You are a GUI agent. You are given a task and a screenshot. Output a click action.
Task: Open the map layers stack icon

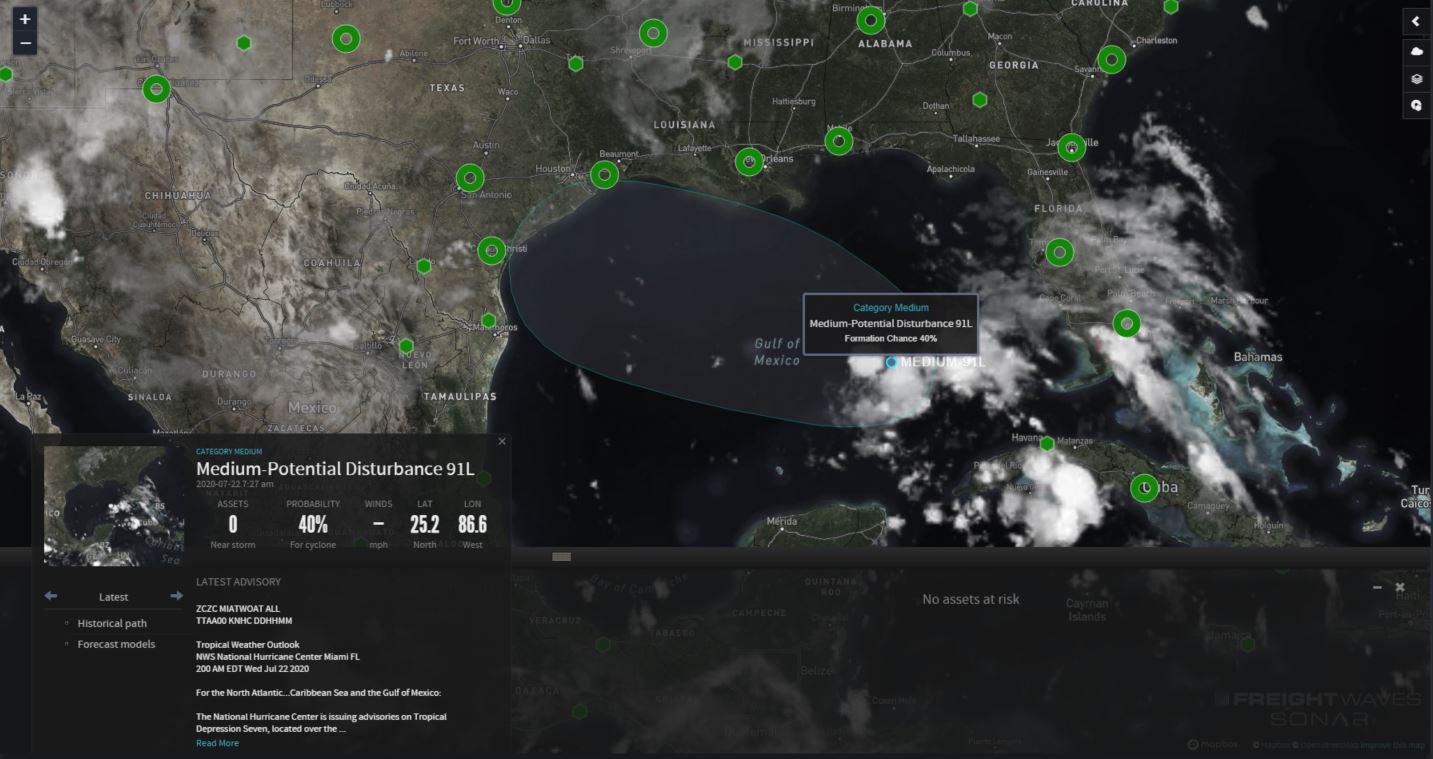(1416, 78)
